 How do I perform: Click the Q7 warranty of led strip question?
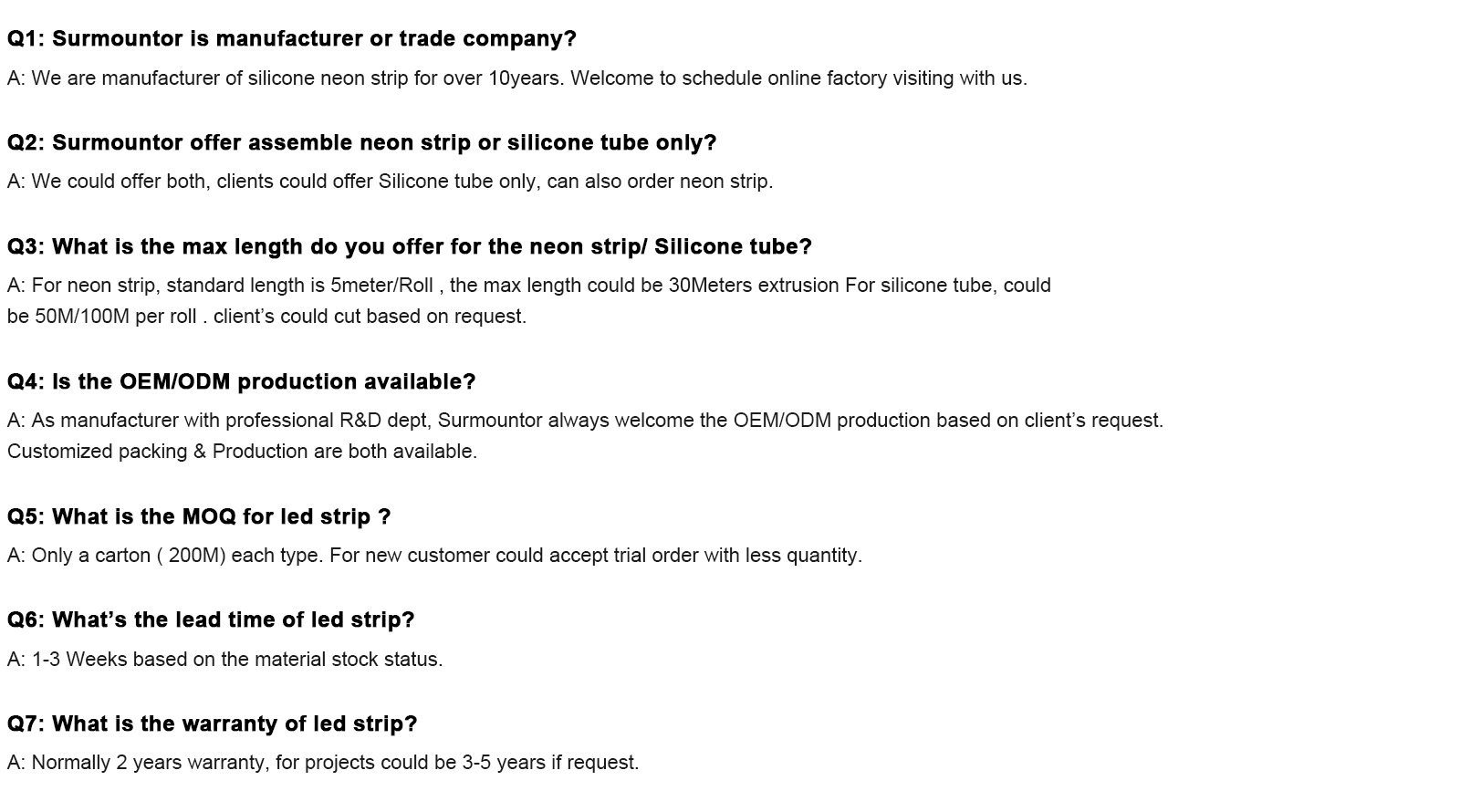212,724
